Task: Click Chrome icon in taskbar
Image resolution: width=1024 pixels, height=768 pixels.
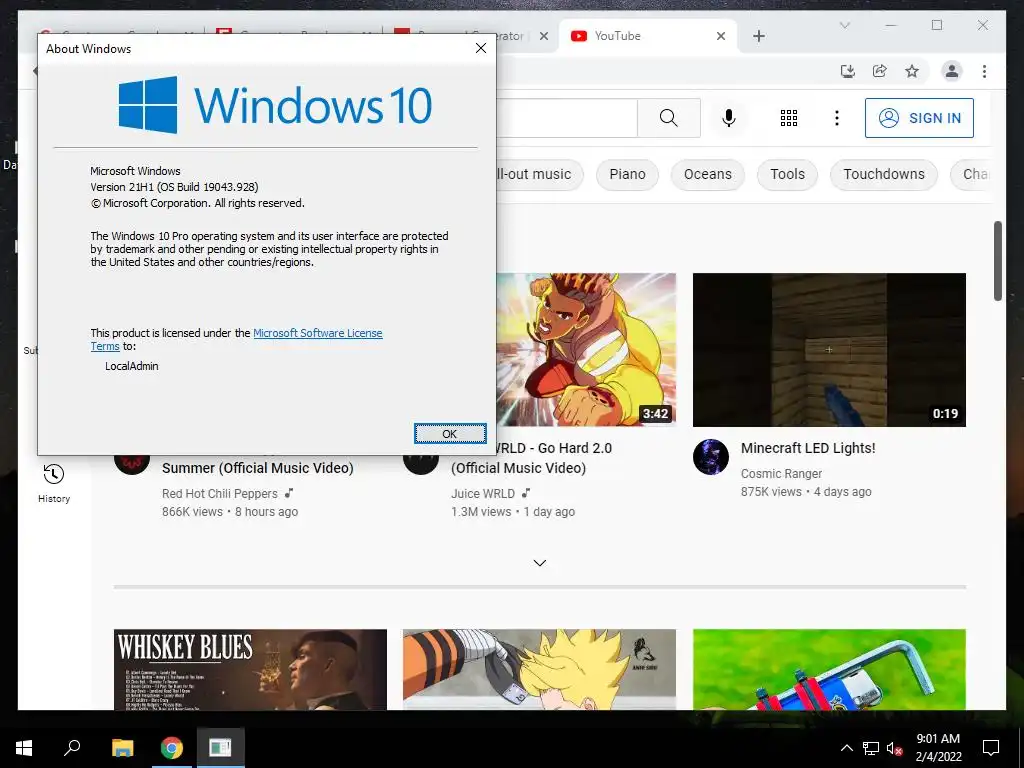Action: [x=172, y=748]
